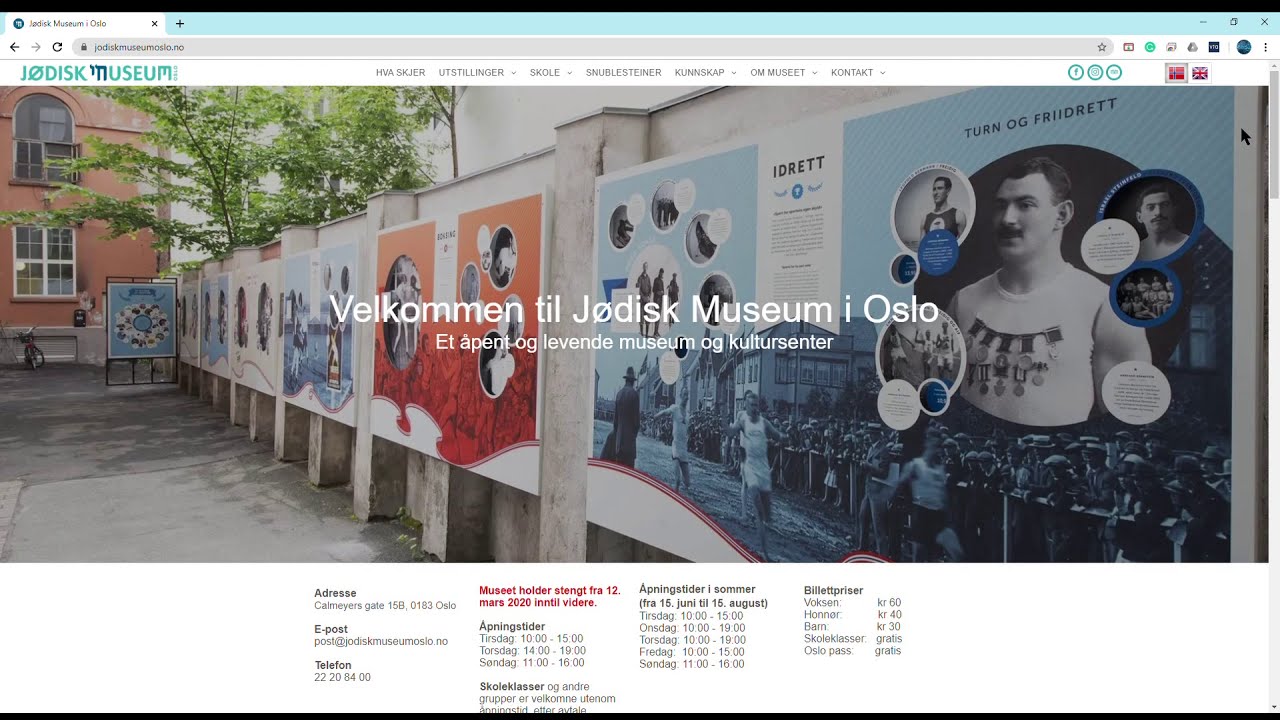This screenshot has width=1280, height=720.
Task: Click the red museum closed notice
Action: pos(550,596)
